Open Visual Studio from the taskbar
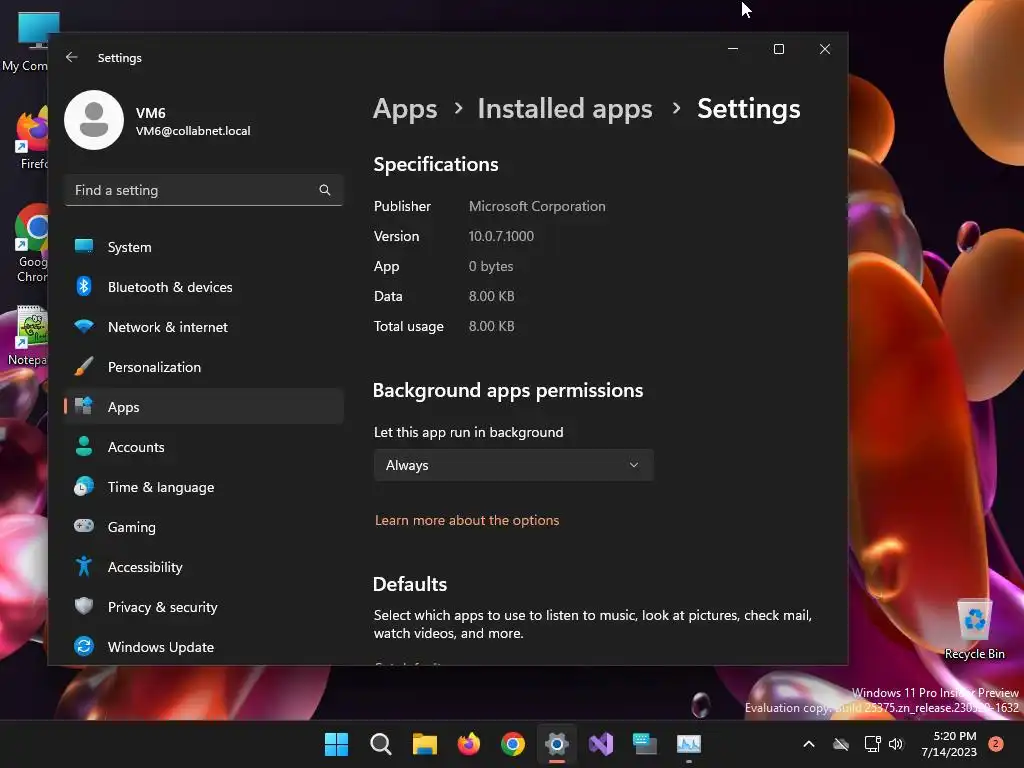The width and height of the screenshot is (1024, 768). (601, 744)
